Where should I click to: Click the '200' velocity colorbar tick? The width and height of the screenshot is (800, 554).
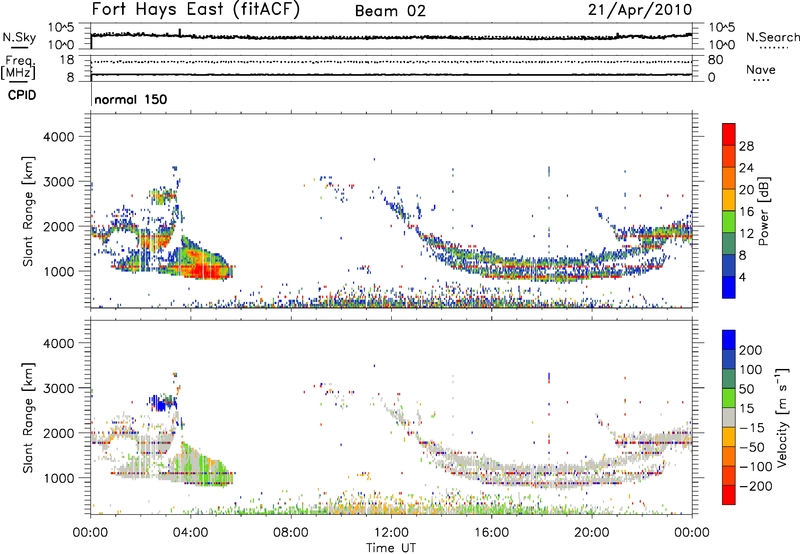tap(751, 350)
